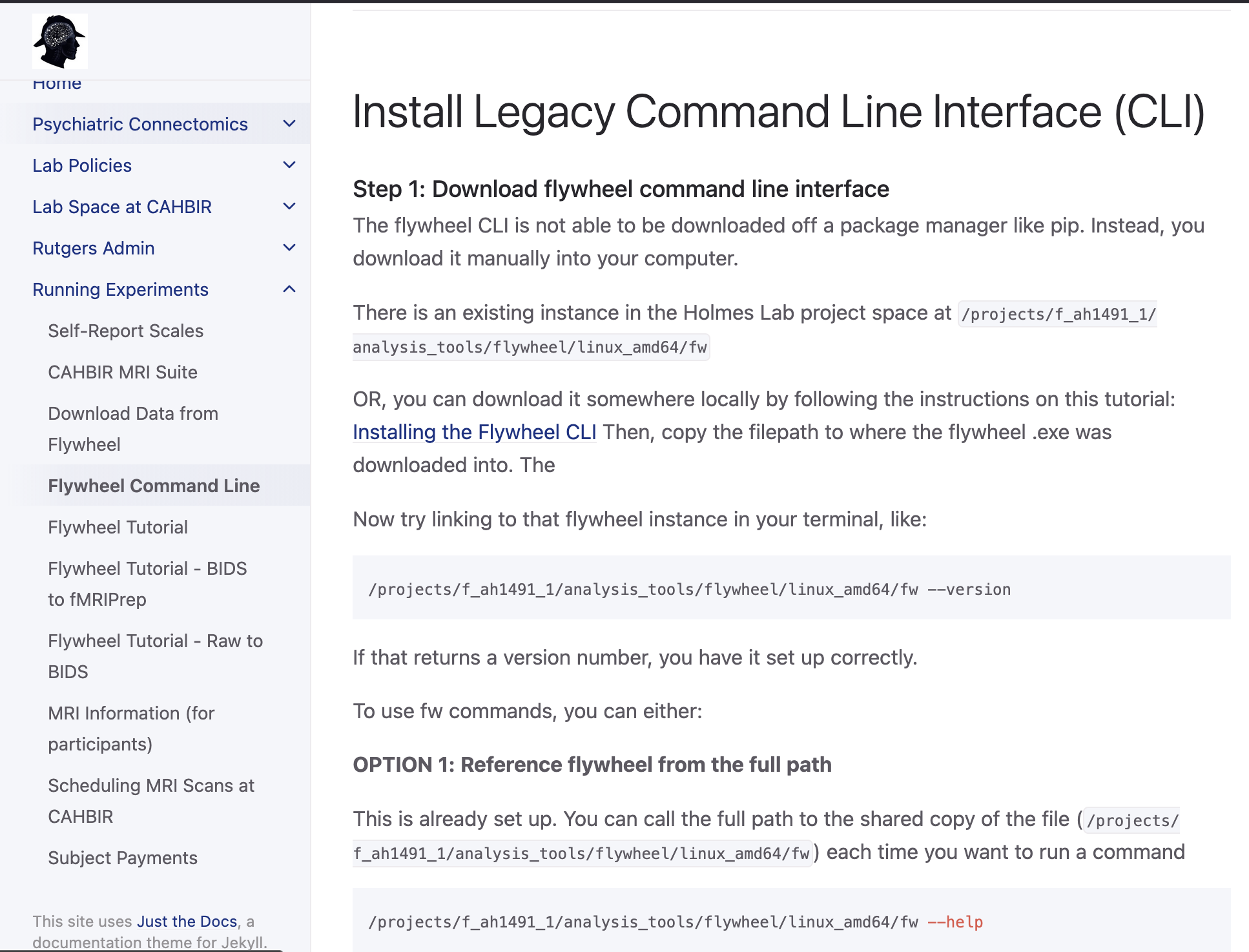Select the fw --version code block
1249x952 pixels.
point(689,588)
